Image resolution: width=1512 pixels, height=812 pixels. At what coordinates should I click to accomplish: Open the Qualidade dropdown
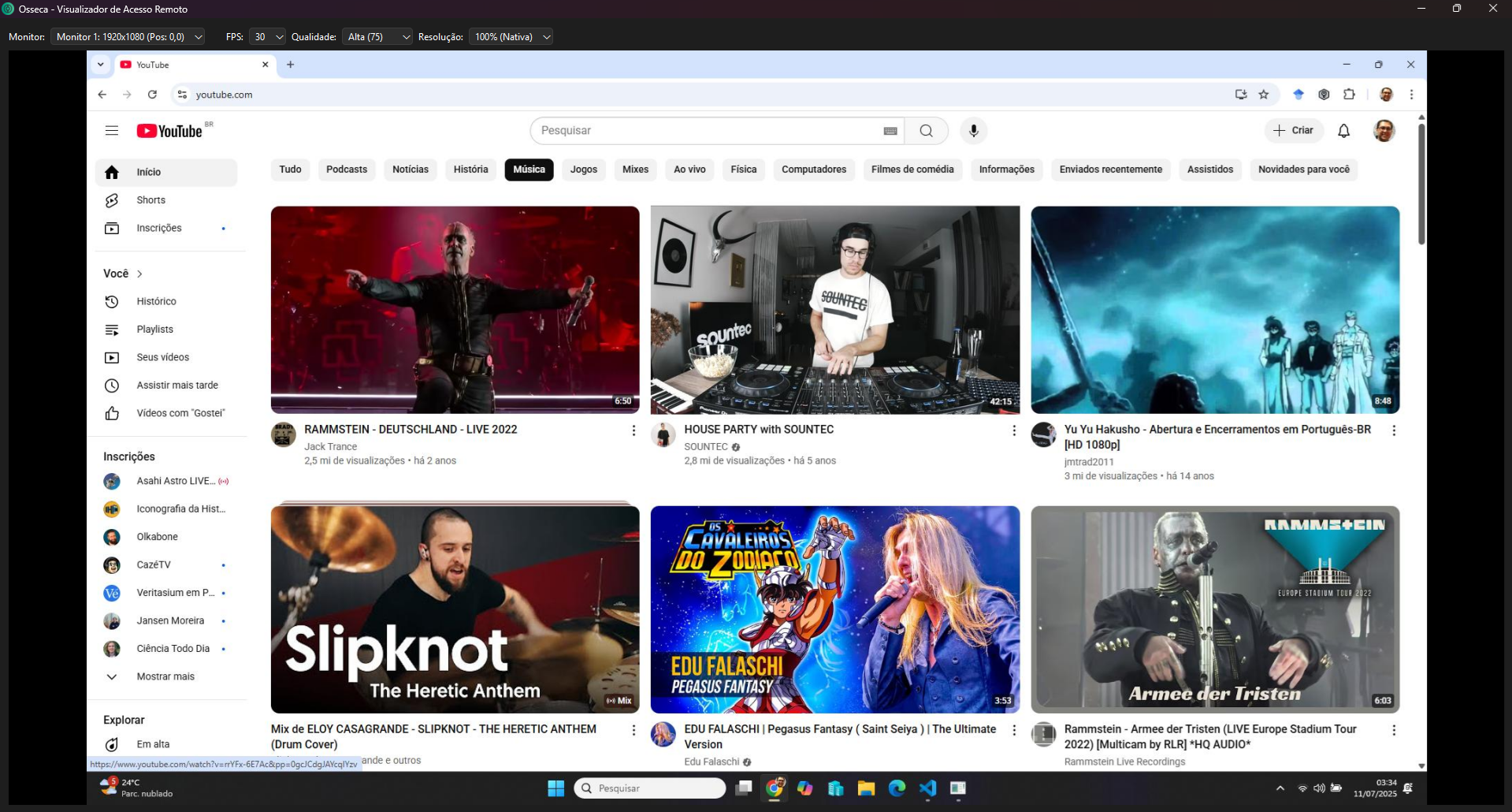(377, 37)
